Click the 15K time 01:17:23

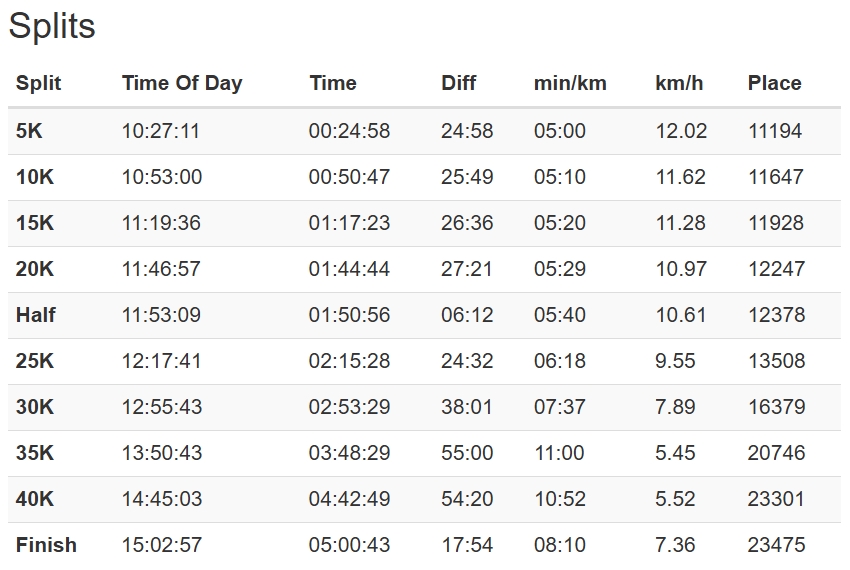pyautogui.click(x=349, y=223)
